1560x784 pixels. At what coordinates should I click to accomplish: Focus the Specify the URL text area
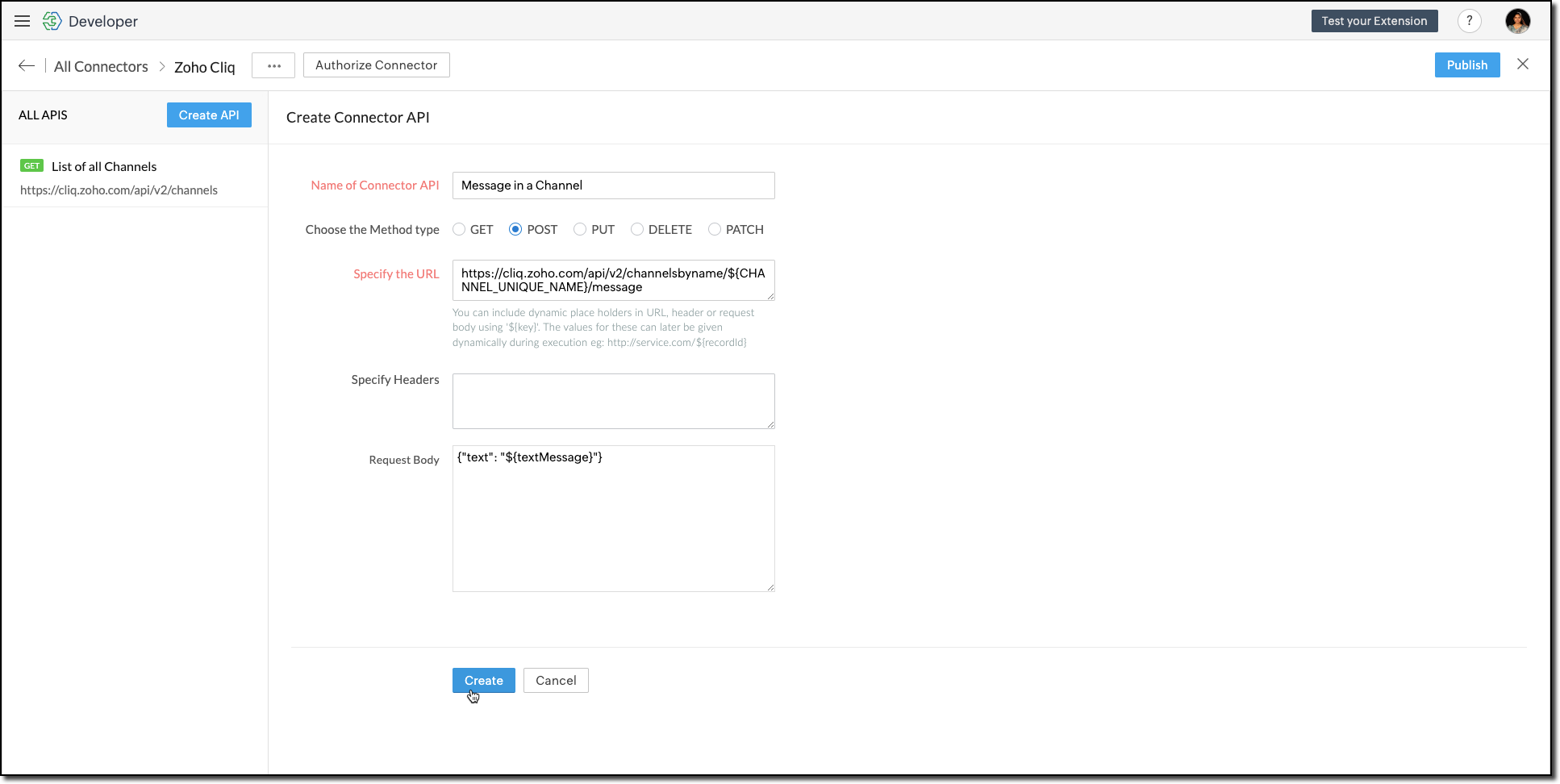[x=614, y=280]
